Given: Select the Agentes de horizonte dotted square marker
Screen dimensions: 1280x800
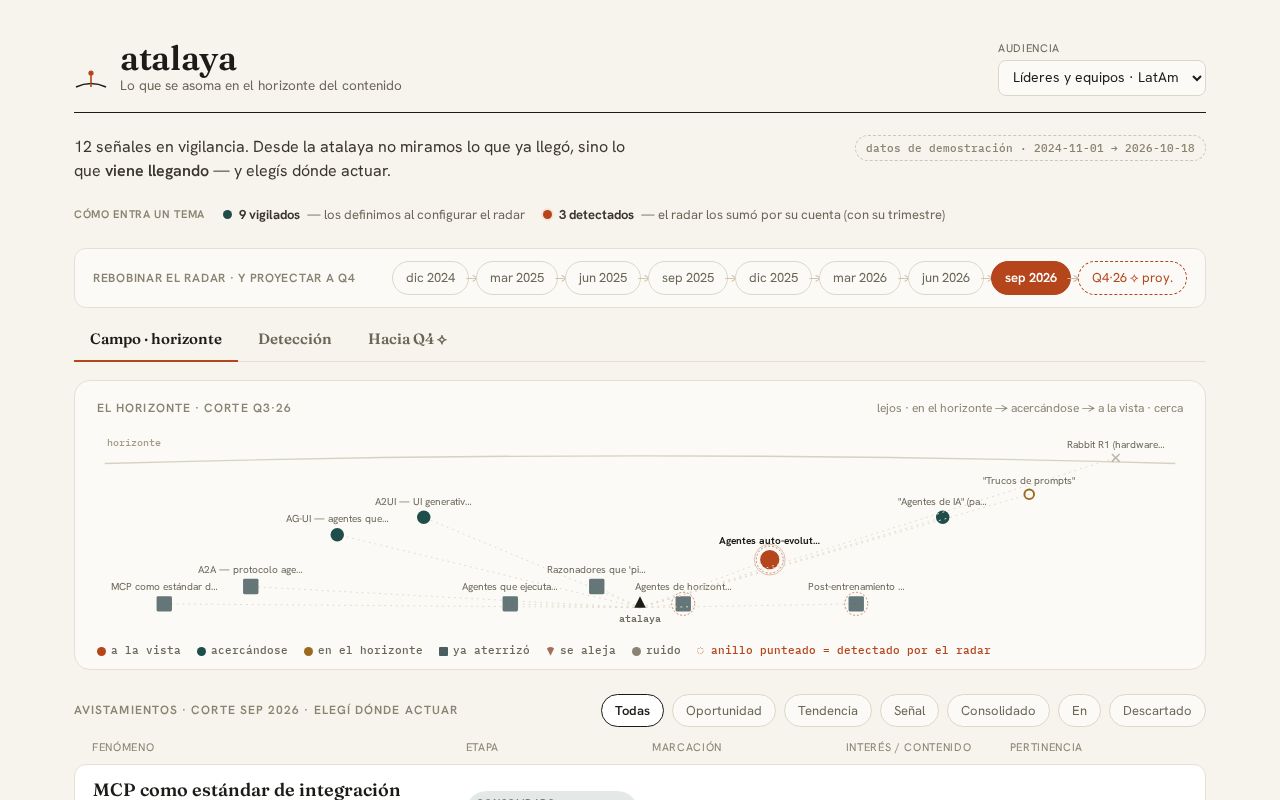Looking at the screenshot, I should pyautogui.click(x=683, y=604).
